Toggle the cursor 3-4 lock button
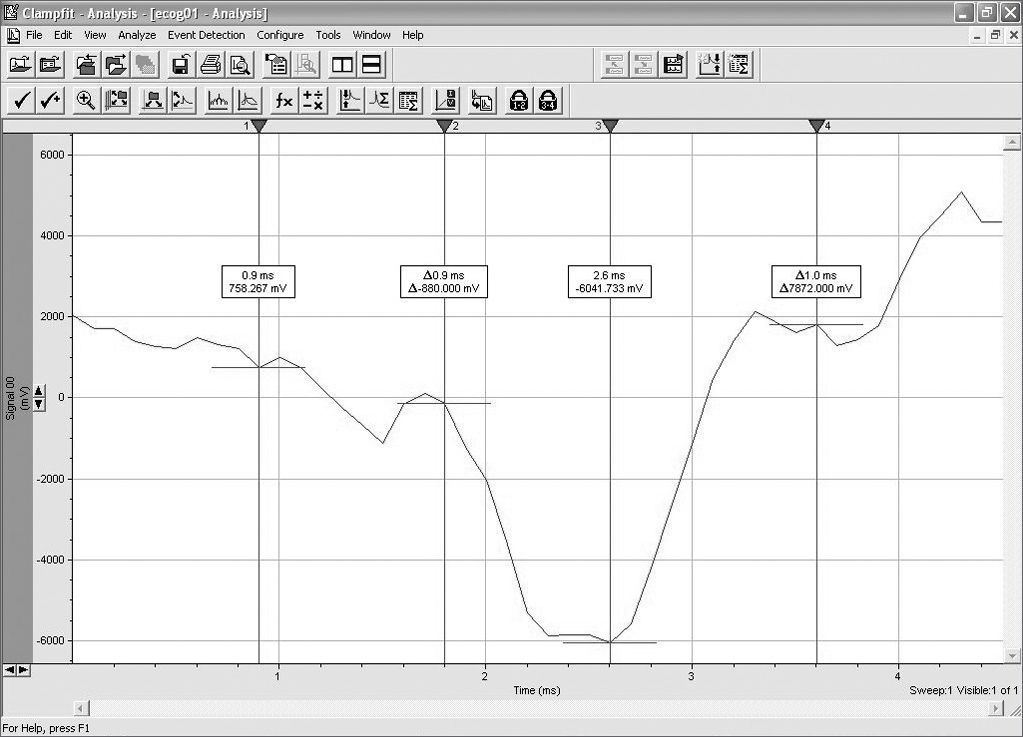The width and height of the screenshot is (1023, 737). (x=549, y=100)
